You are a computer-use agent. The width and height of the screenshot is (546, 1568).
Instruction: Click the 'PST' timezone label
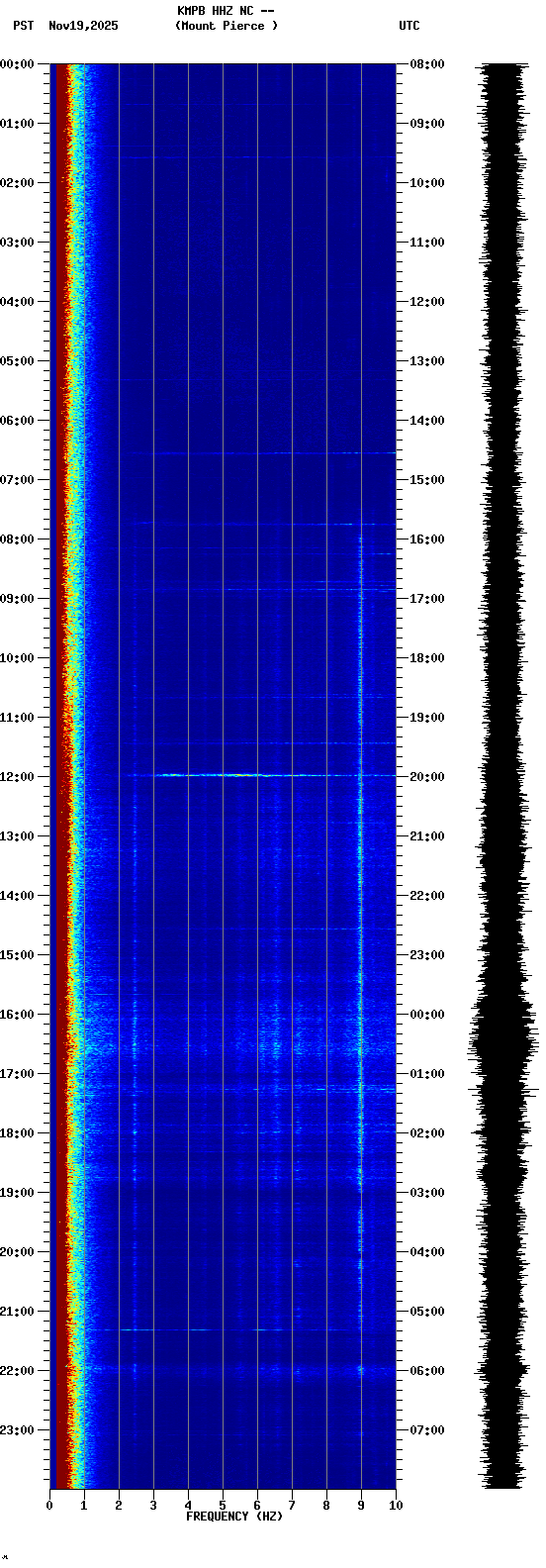(23, 26)
